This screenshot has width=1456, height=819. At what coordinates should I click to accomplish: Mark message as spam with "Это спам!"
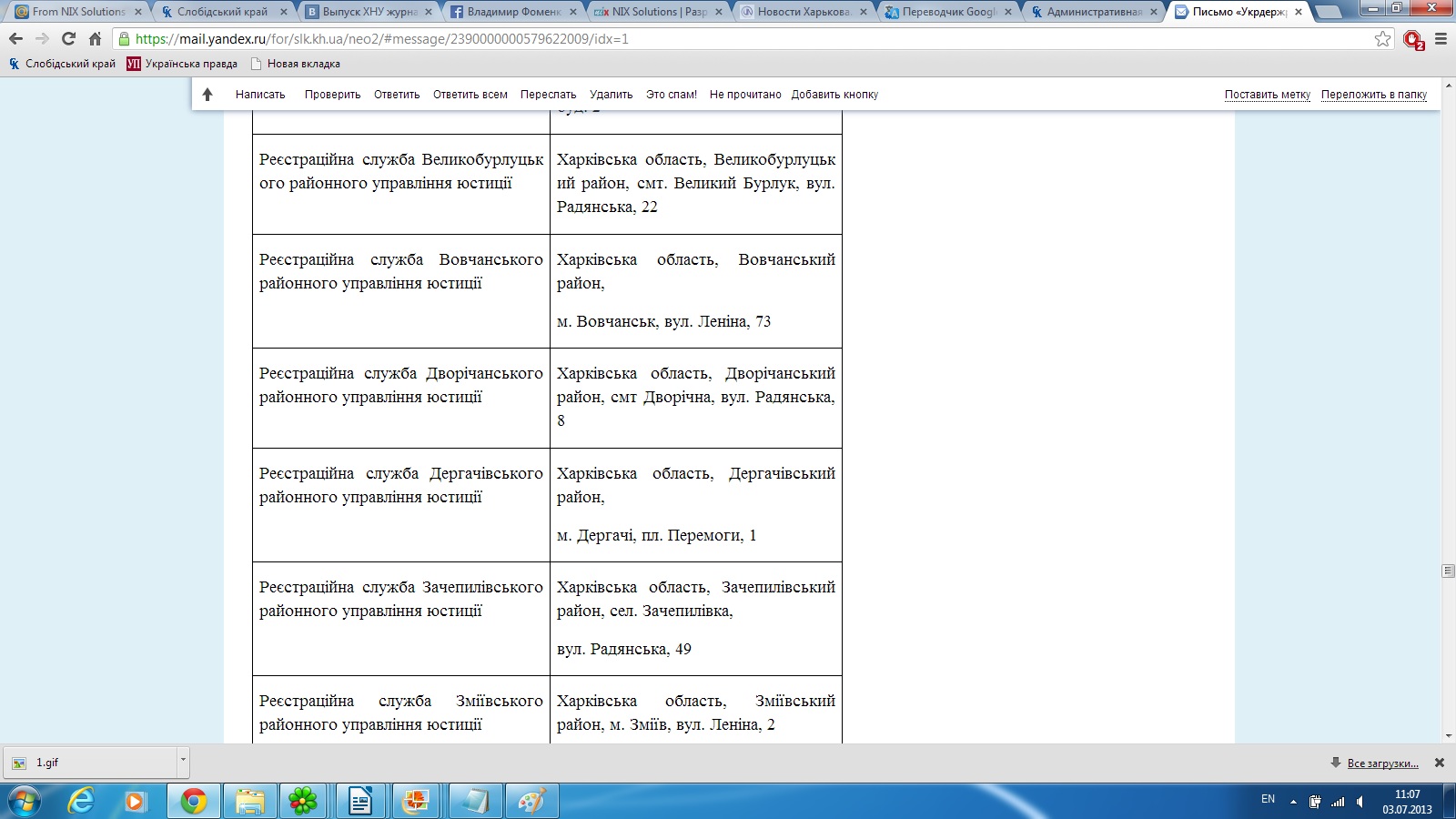point(671,95)
